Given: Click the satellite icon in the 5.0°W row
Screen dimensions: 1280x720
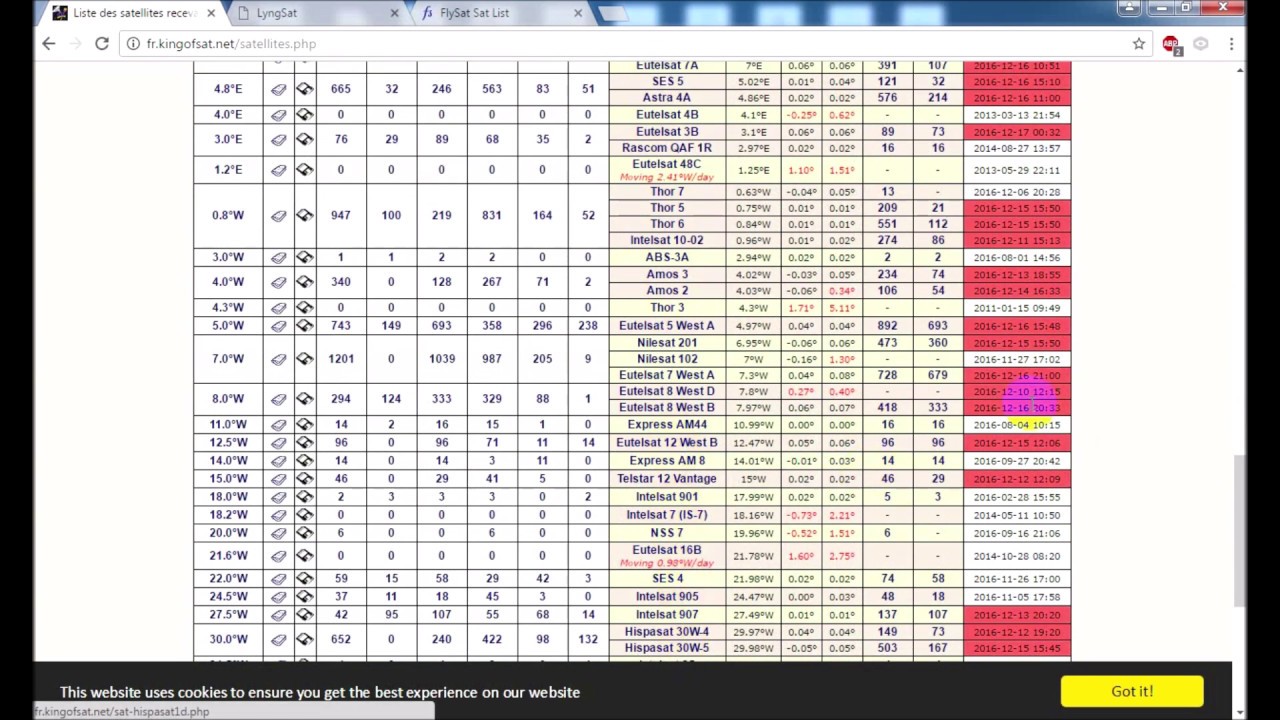Looking at the screenshot, I should pyautogui.click(x=304, y=326).
